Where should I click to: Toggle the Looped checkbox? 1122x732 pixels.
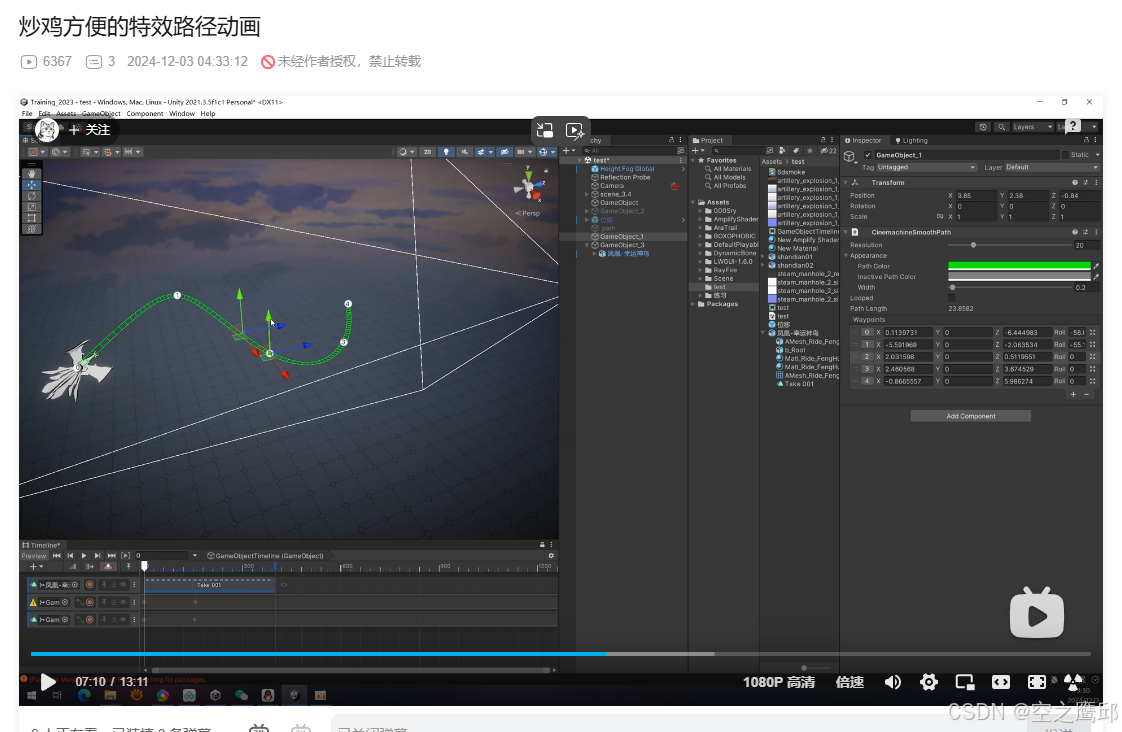click(x=951, y=298)
